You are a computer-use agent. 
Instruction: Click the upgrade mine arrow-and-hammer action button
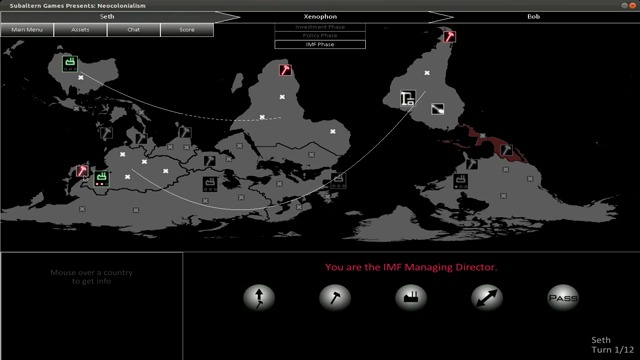(259, 298)
